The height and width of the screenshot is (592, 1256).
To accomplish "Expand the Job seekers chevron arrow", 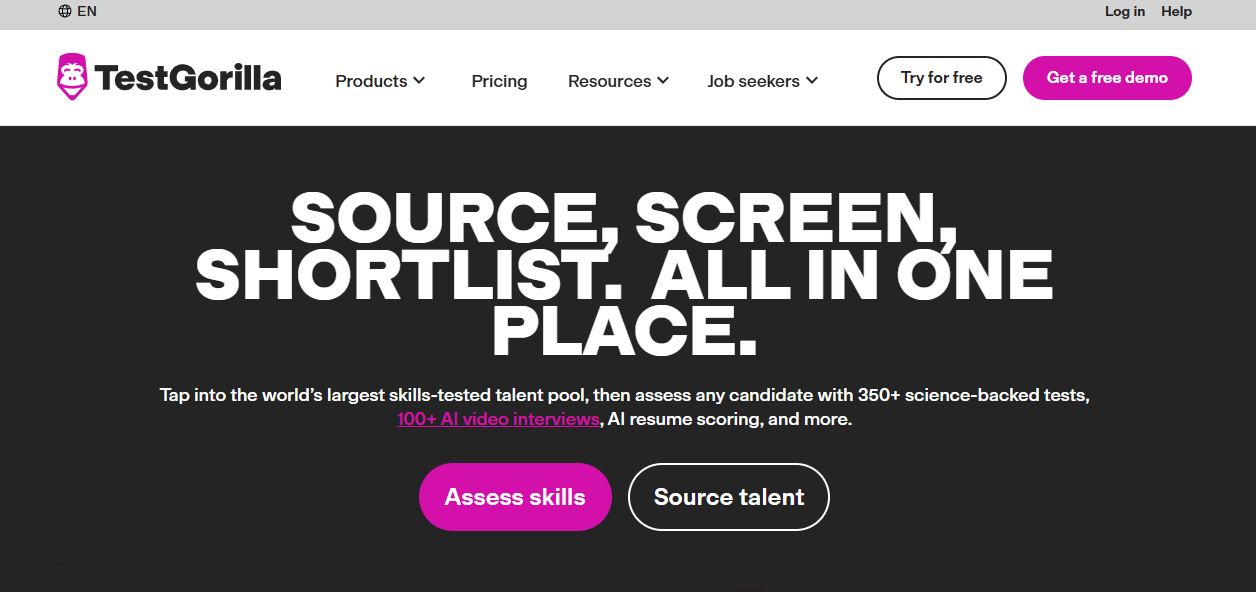I will click(812, 81).
